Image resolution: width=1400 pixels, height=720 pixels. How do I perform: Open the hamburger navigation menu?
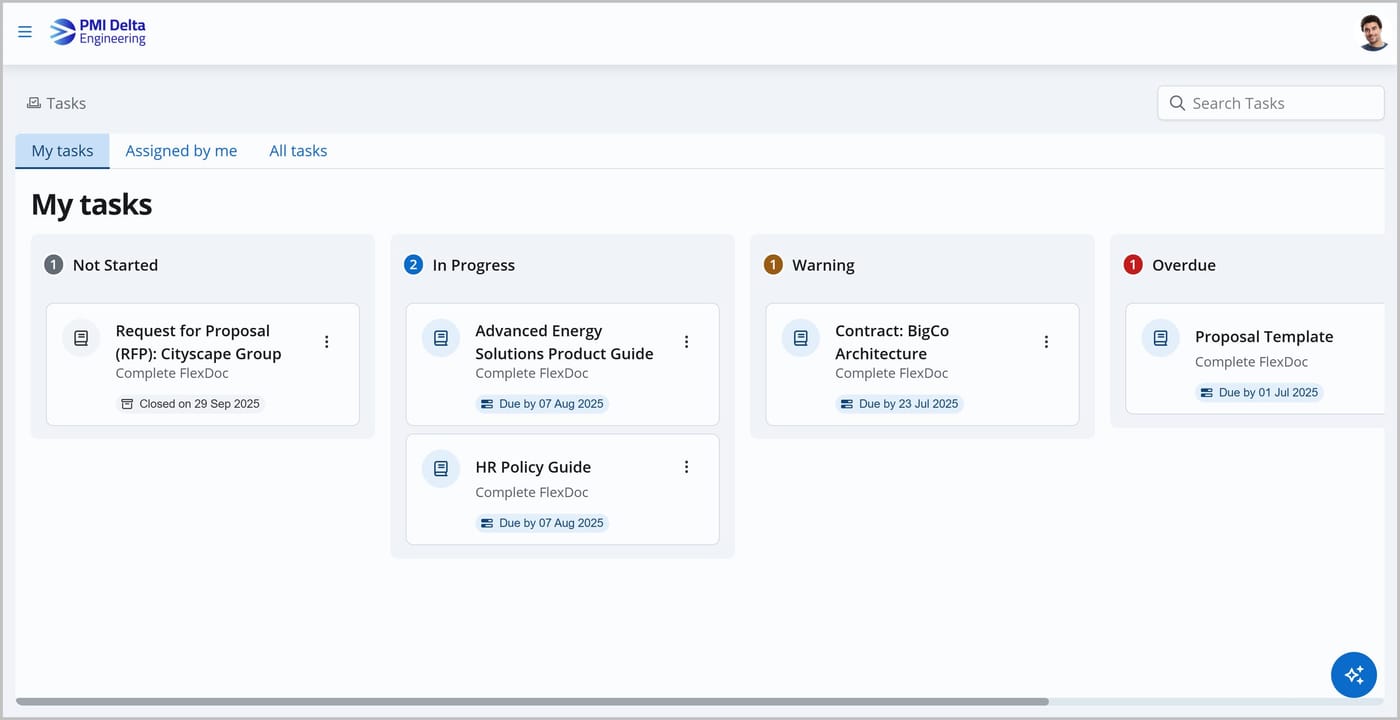tap(25, 32)
